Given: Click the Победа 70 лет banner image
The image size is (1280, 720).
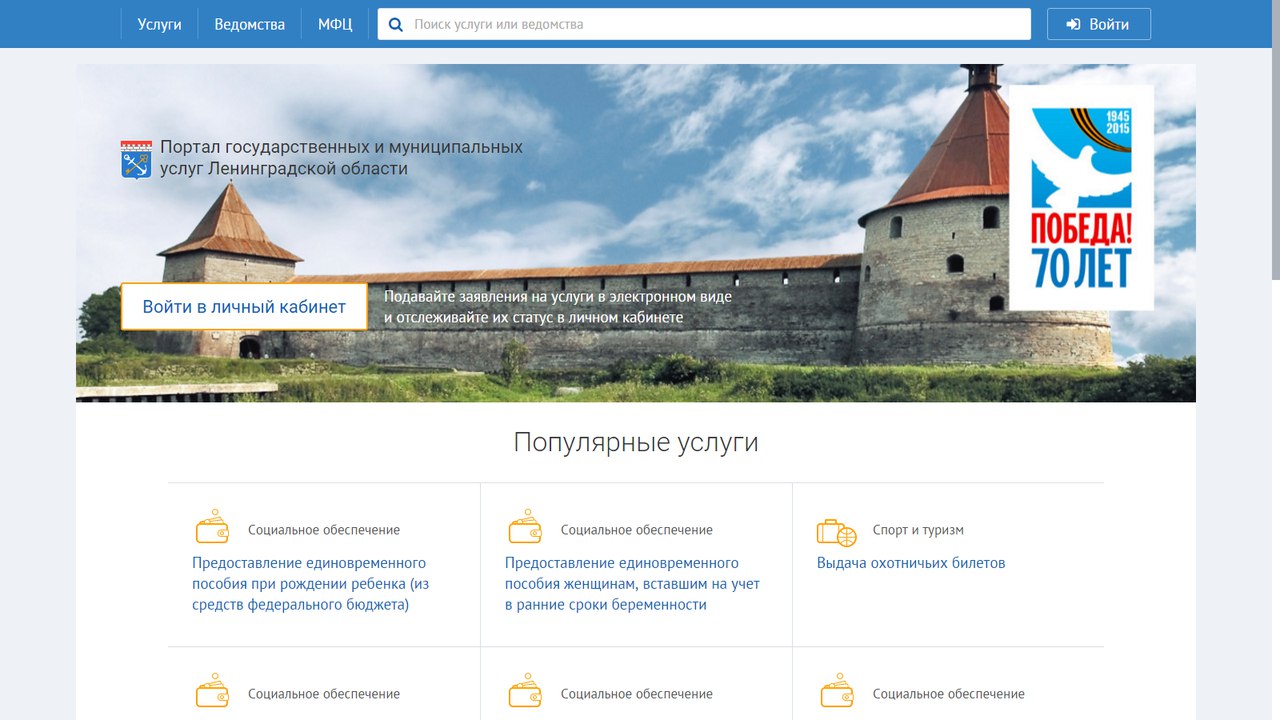Looking at the screenshot, I should point(1081,197).
